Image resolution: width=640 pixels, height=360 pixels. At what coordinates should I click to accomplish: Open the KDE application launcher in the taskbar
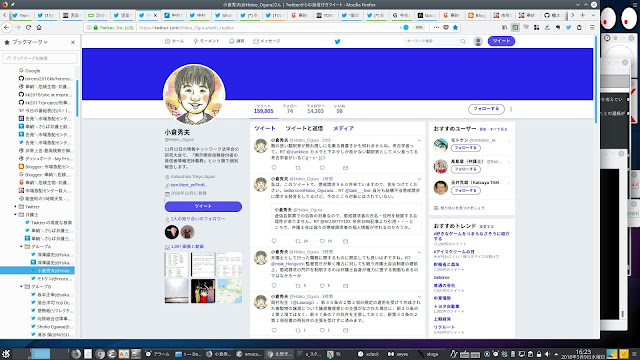coord(6,354)
